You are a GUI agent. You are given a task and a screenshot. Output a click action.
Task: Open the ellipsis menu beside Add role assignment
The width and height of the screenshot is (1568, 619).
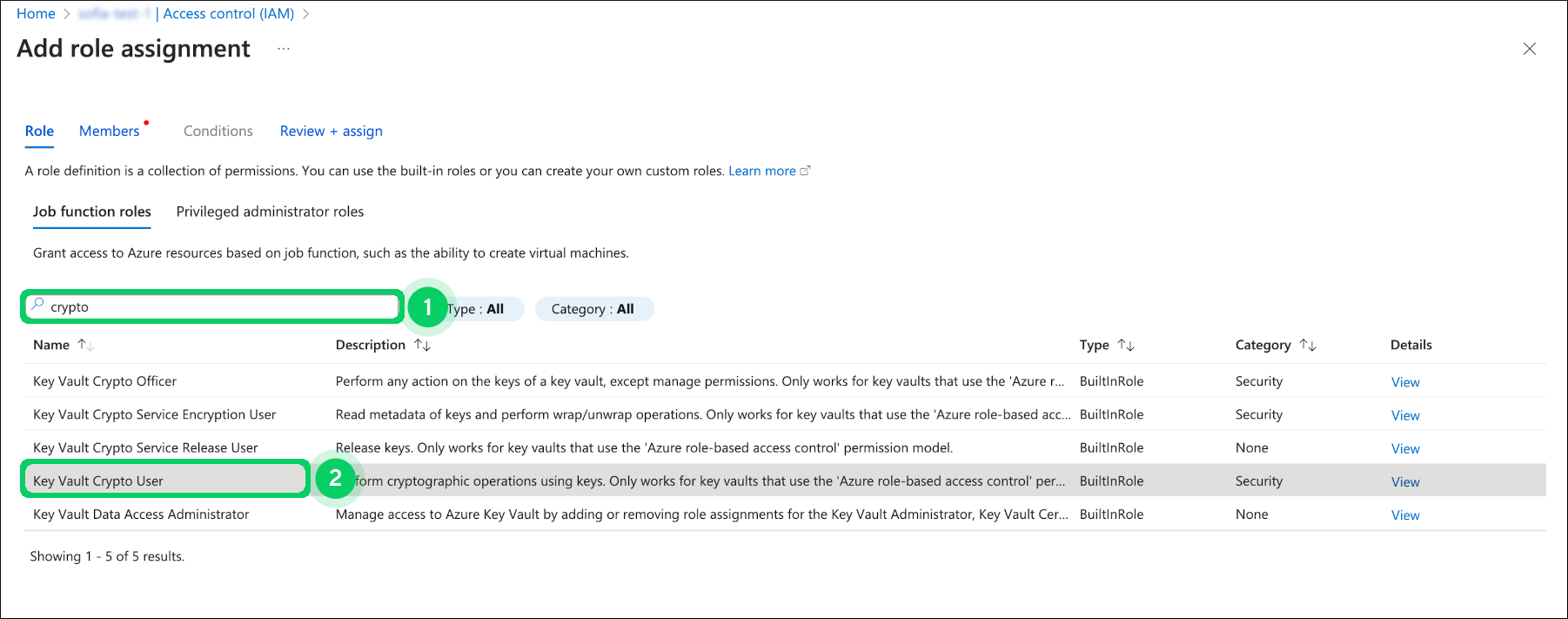[x=284, y=49]
